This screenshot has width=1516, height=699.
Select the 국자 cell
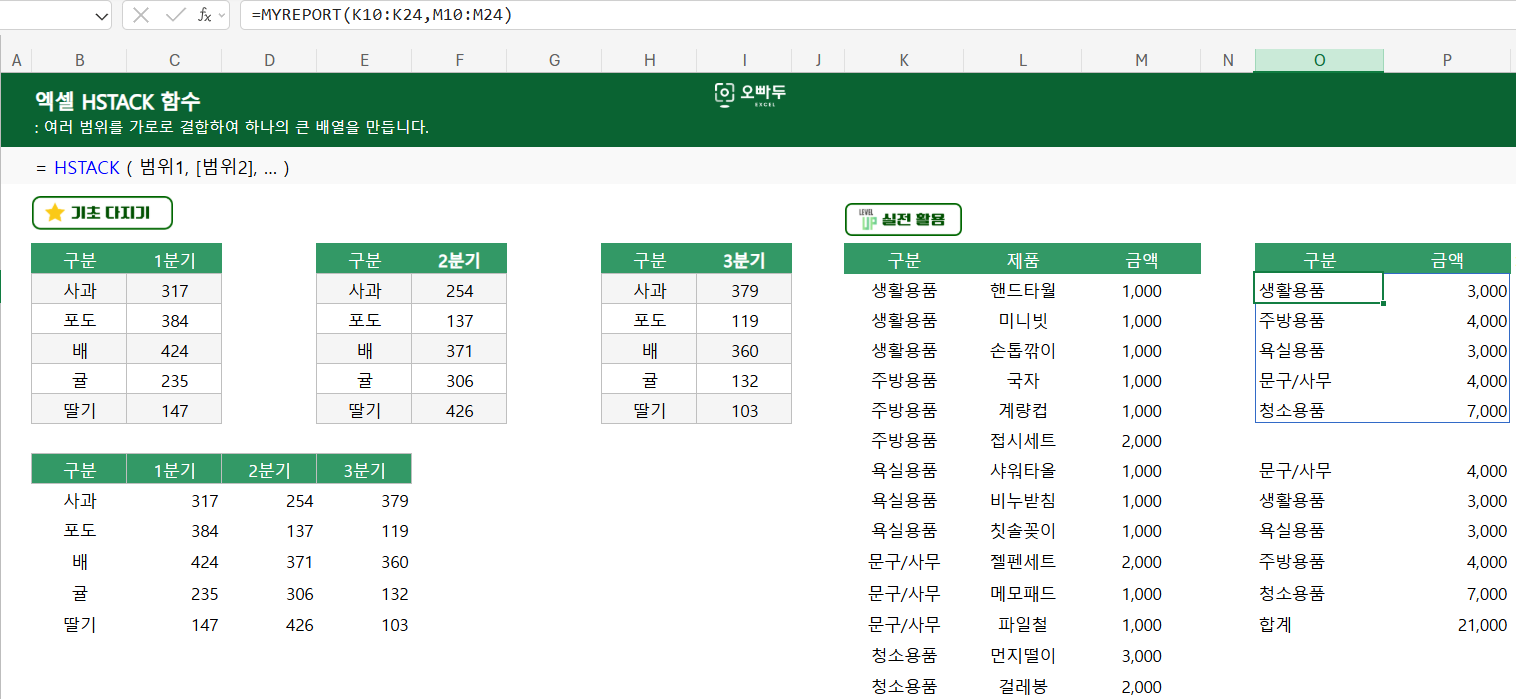coord(1023,381)
